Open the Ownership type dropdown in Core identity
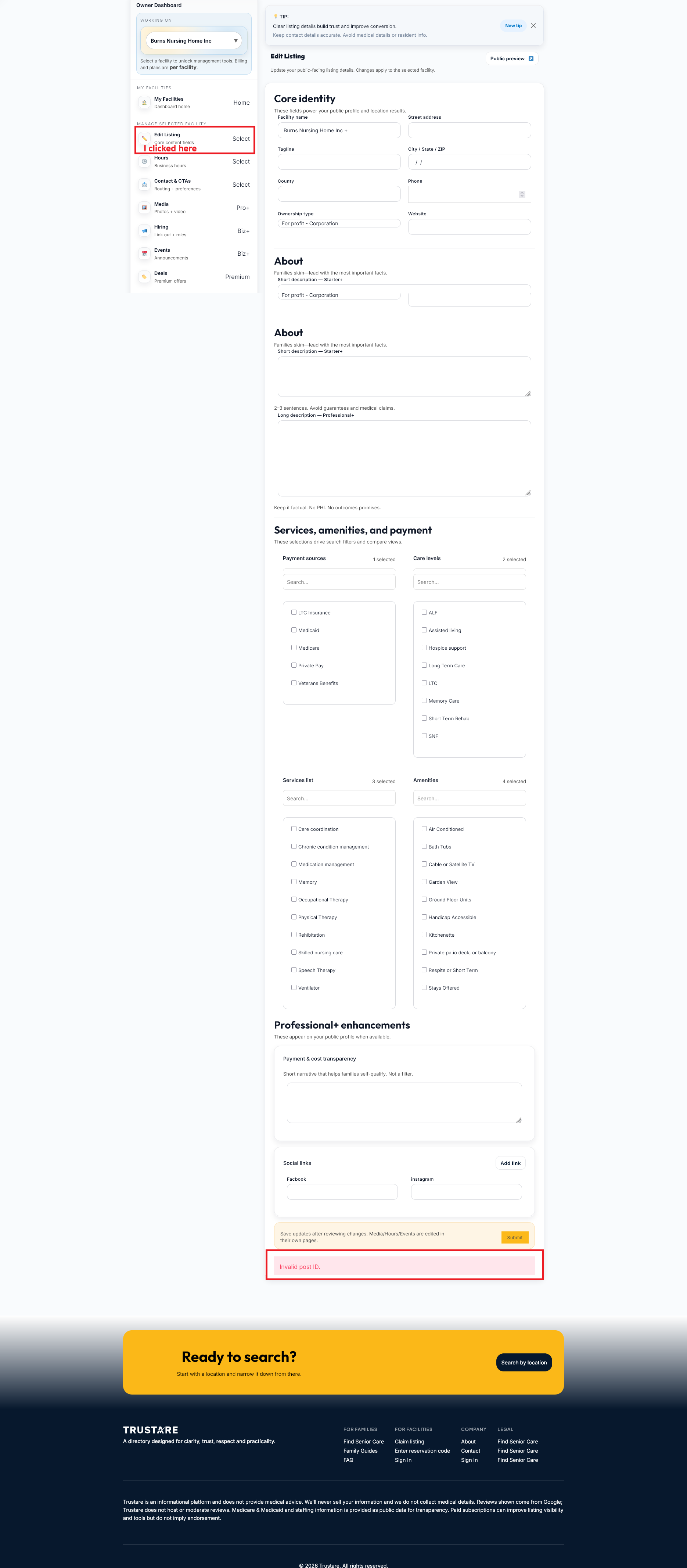Viewport: 687px width, 1568px height. tap(339, 223)
